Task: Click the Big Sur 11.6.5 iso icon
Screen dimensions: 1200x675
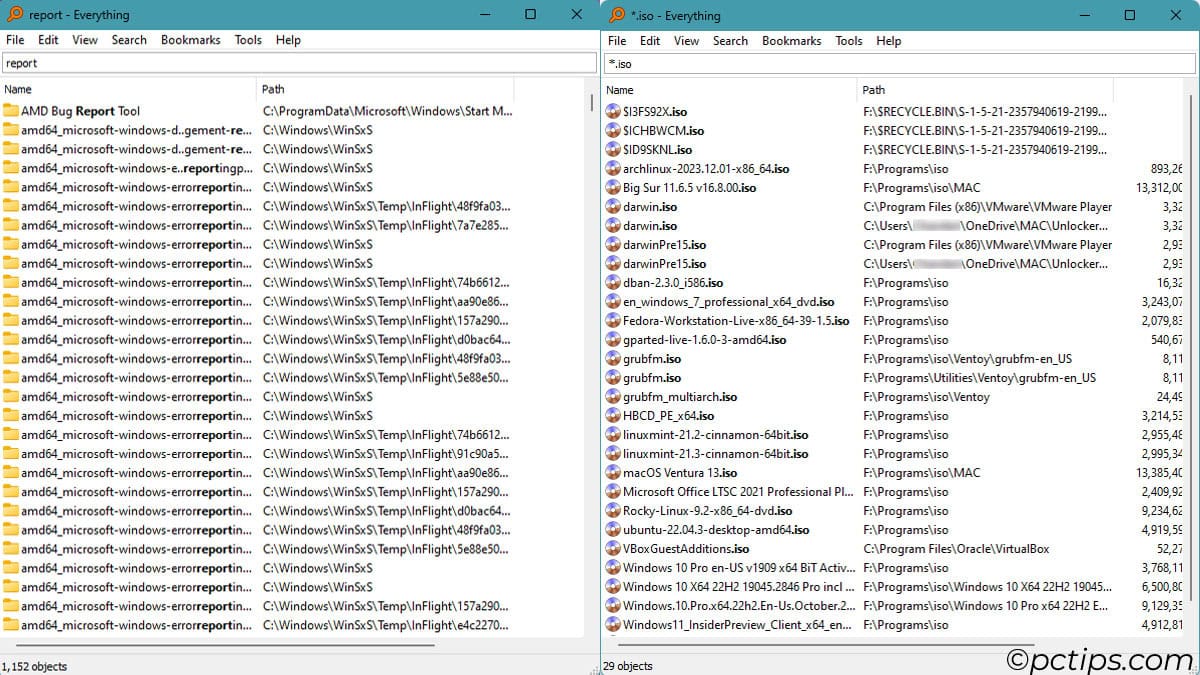Action: (x=612, y=187)
